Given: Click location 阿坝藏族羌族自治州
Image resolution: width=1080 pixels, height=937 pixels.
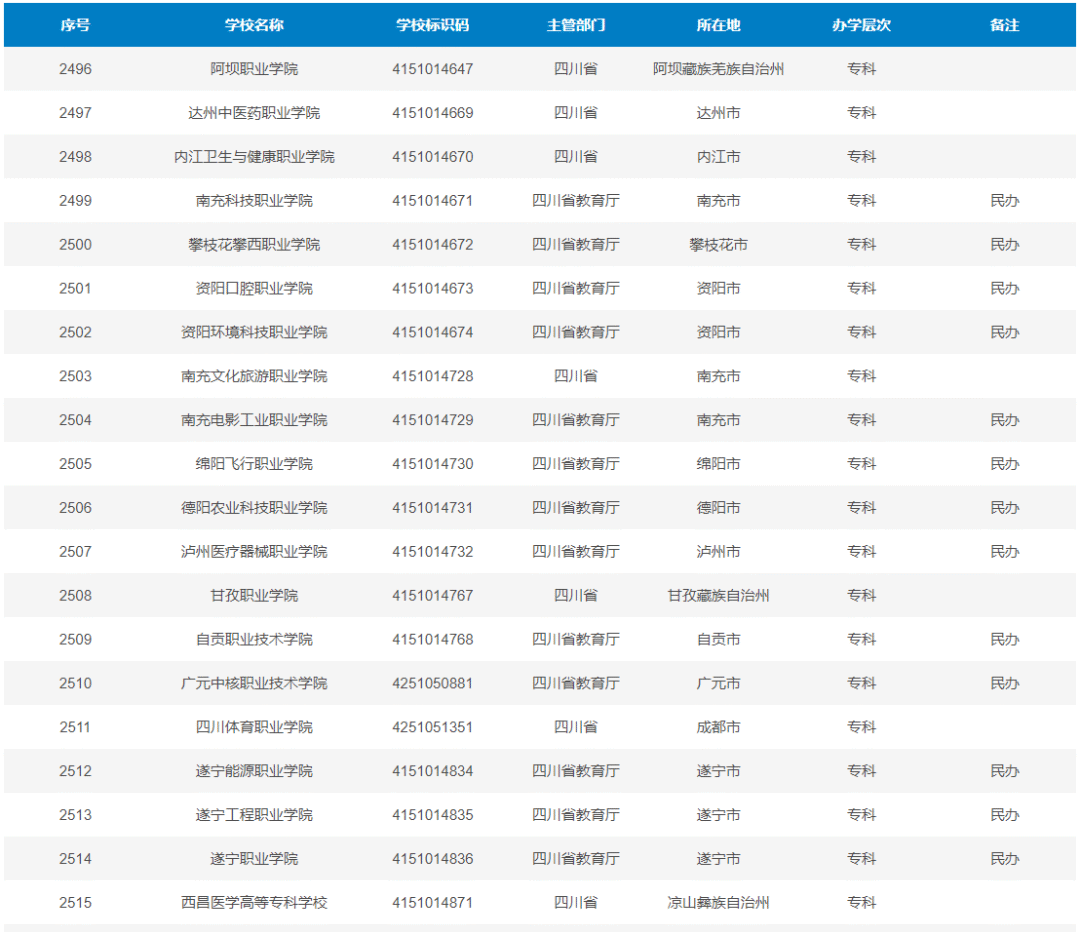Looking at the screenshot, I should [x=718, y=69].
